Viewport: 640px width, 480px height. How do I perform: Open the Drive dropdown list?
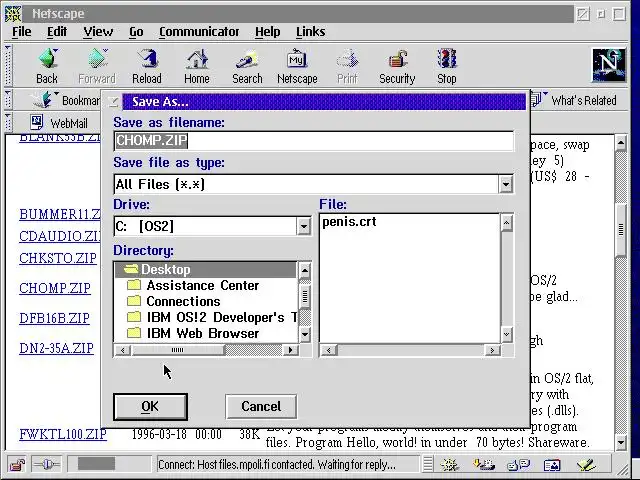click(304, 226)
